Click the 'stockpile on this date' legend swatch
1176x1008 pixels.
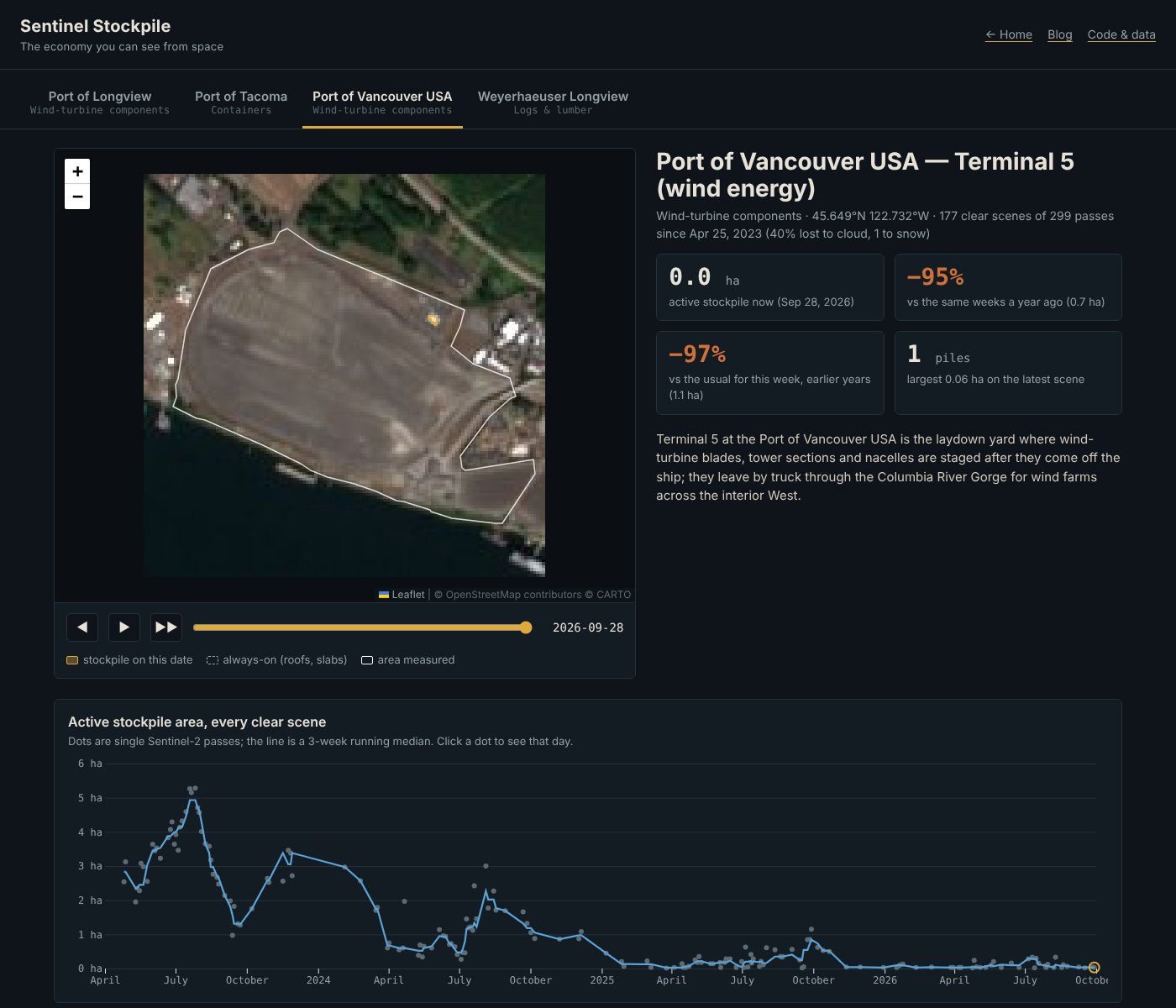[x=72, y=660]
